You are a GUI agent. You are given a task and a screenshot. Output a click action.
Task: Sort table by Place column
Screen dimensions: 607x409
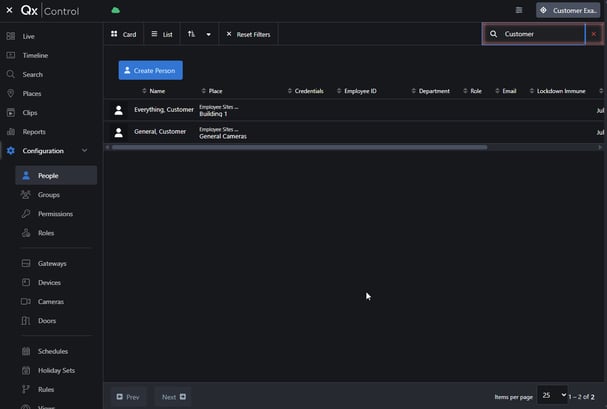click(x=212, y=91)
